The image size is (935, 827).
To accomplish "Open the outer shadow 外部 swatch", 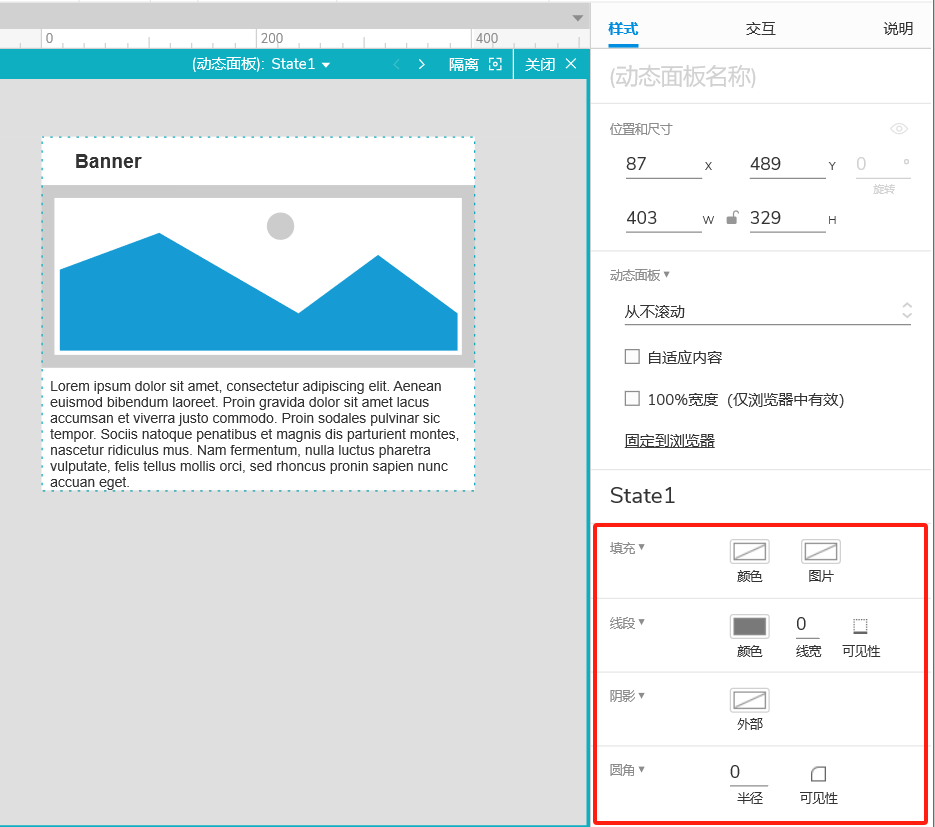I will tap(750, 700).
